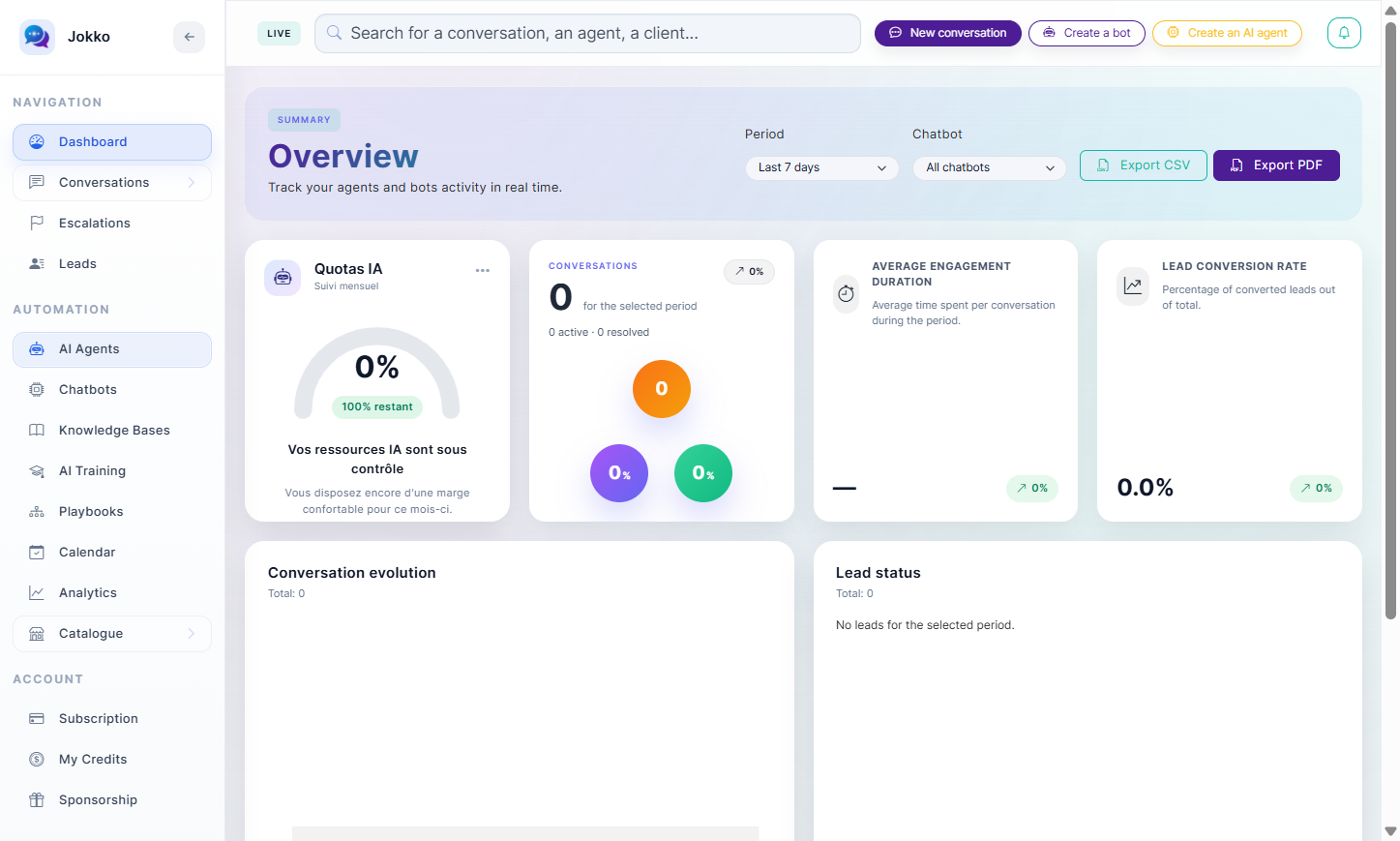The image size is (1400, 841).
Task: Click the Quotas IA robot icon
Action: click(x=283, y=277)
